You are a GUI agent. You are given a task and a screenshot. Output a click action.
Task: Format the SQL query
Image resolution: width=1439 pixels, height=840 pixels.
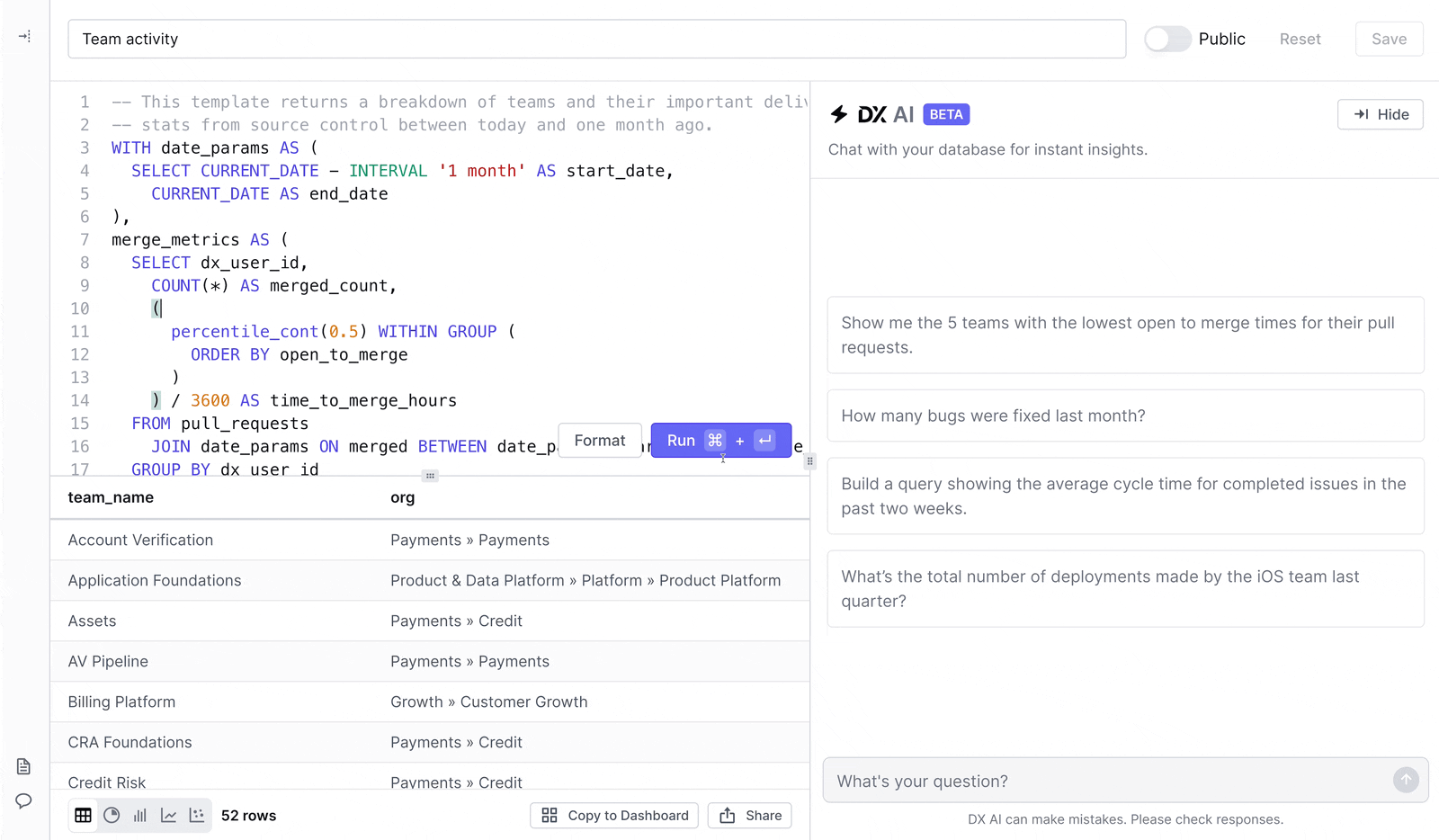click(x=600, y=440)
